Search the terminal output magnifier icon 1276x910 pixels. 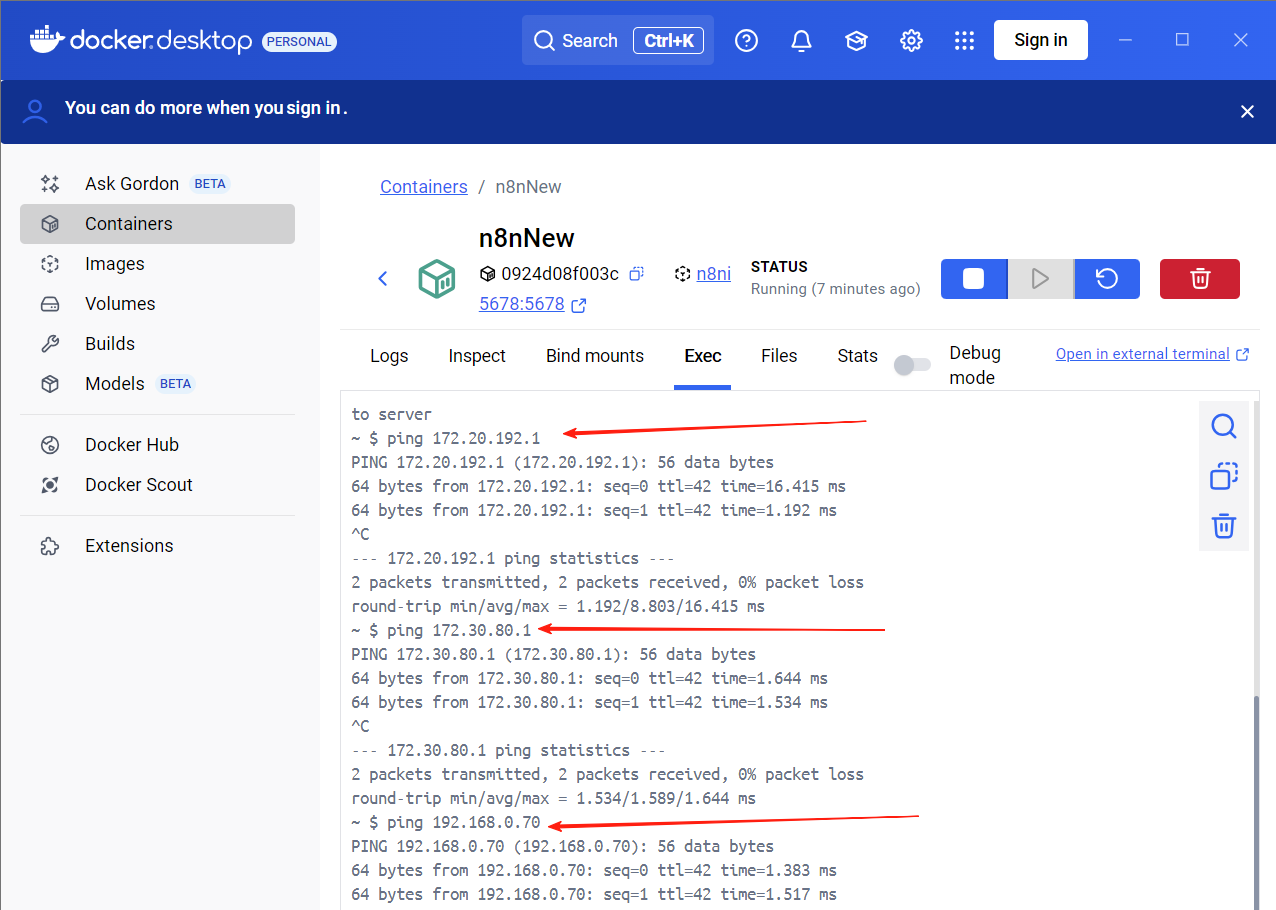1224,427
